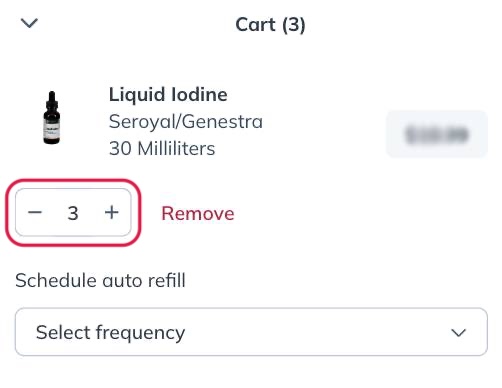502x388 pixels.
Task: Click the blurred price badge
Action: tap(437, 134)
